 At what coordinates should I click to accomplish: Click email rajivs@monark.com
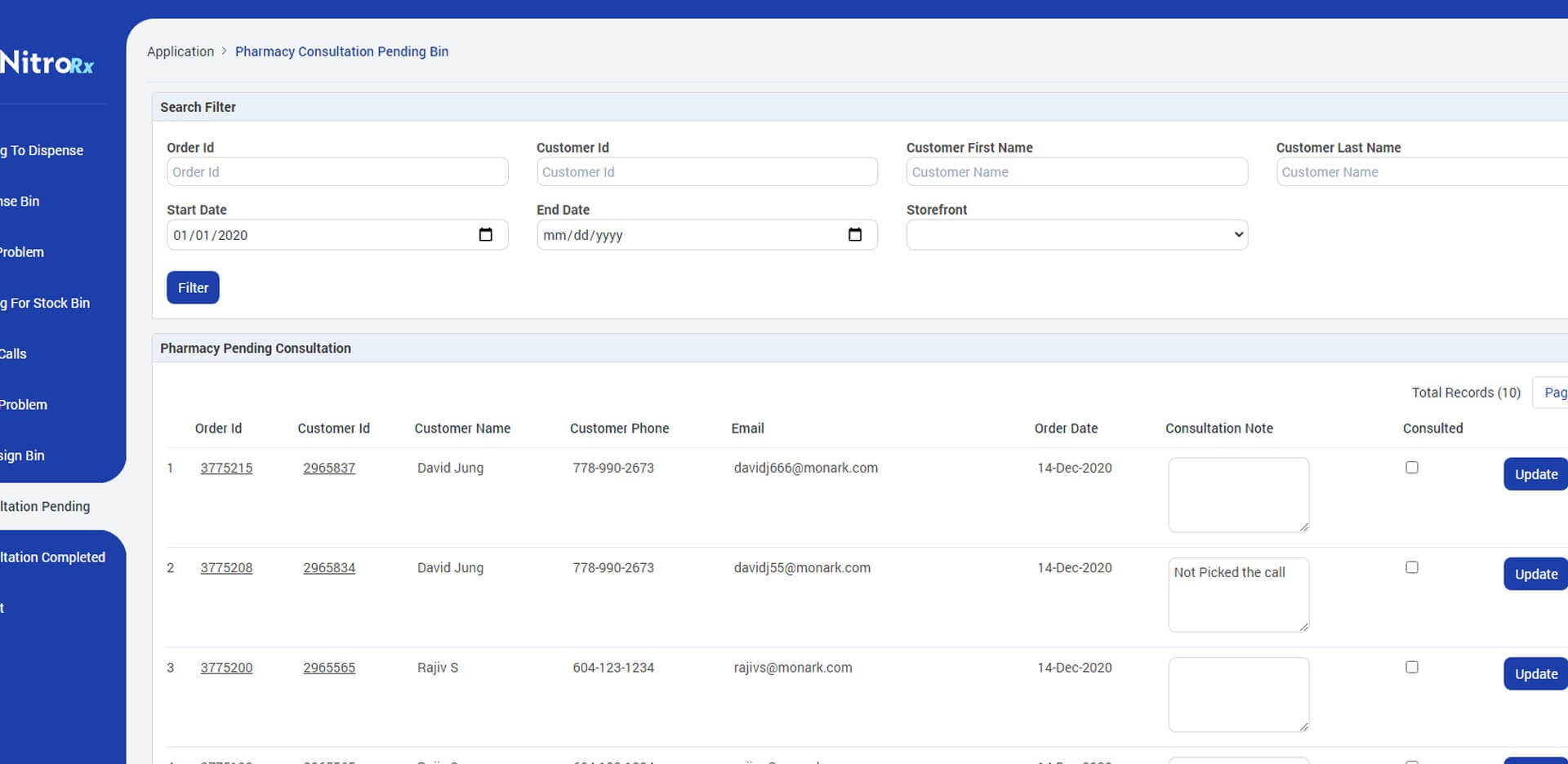pyautogui.click(x=792, y=667)
